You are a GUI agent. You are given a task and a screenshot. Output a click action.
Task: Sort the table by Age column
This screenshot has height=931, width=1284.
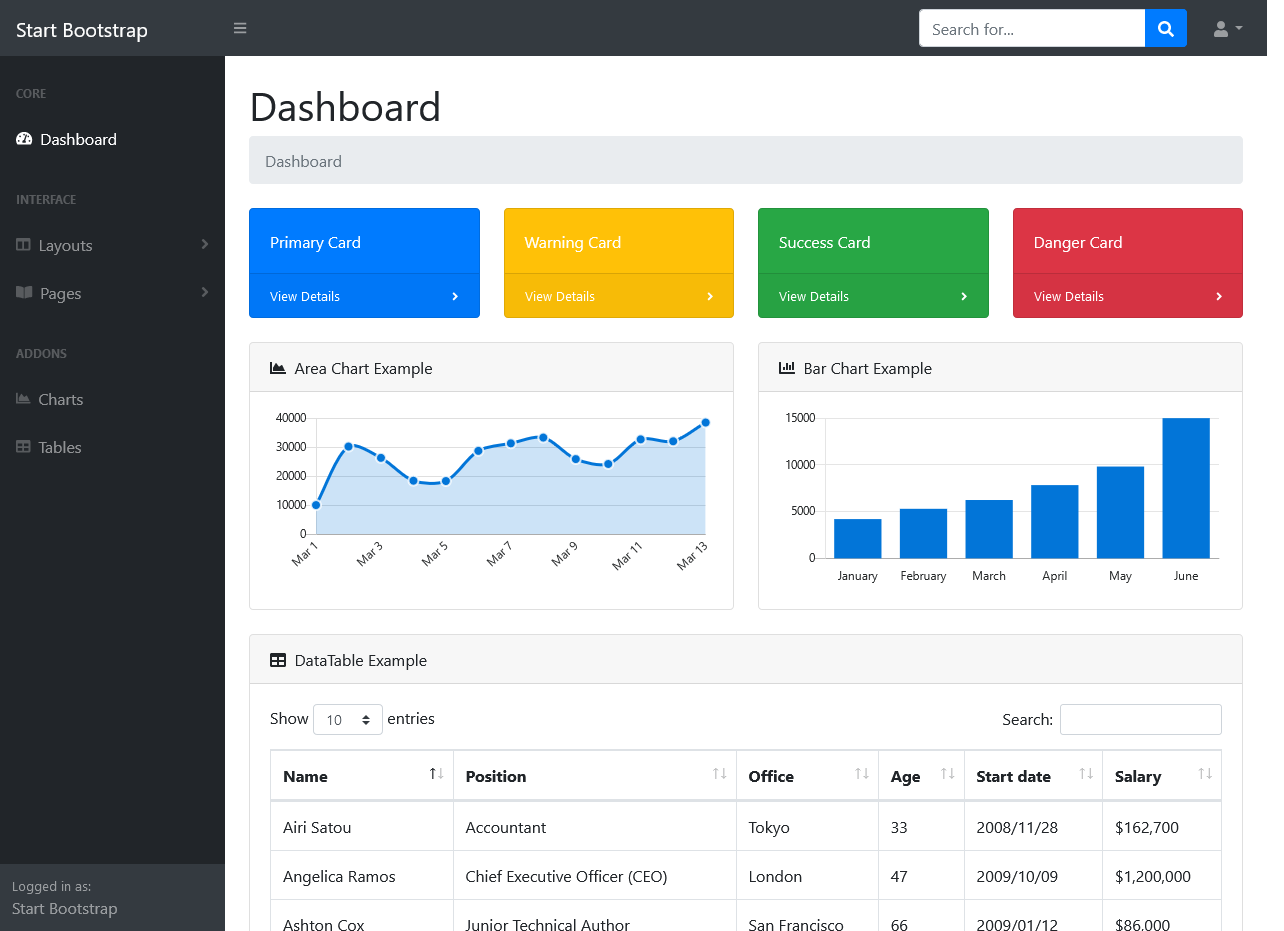click(920, 775)
